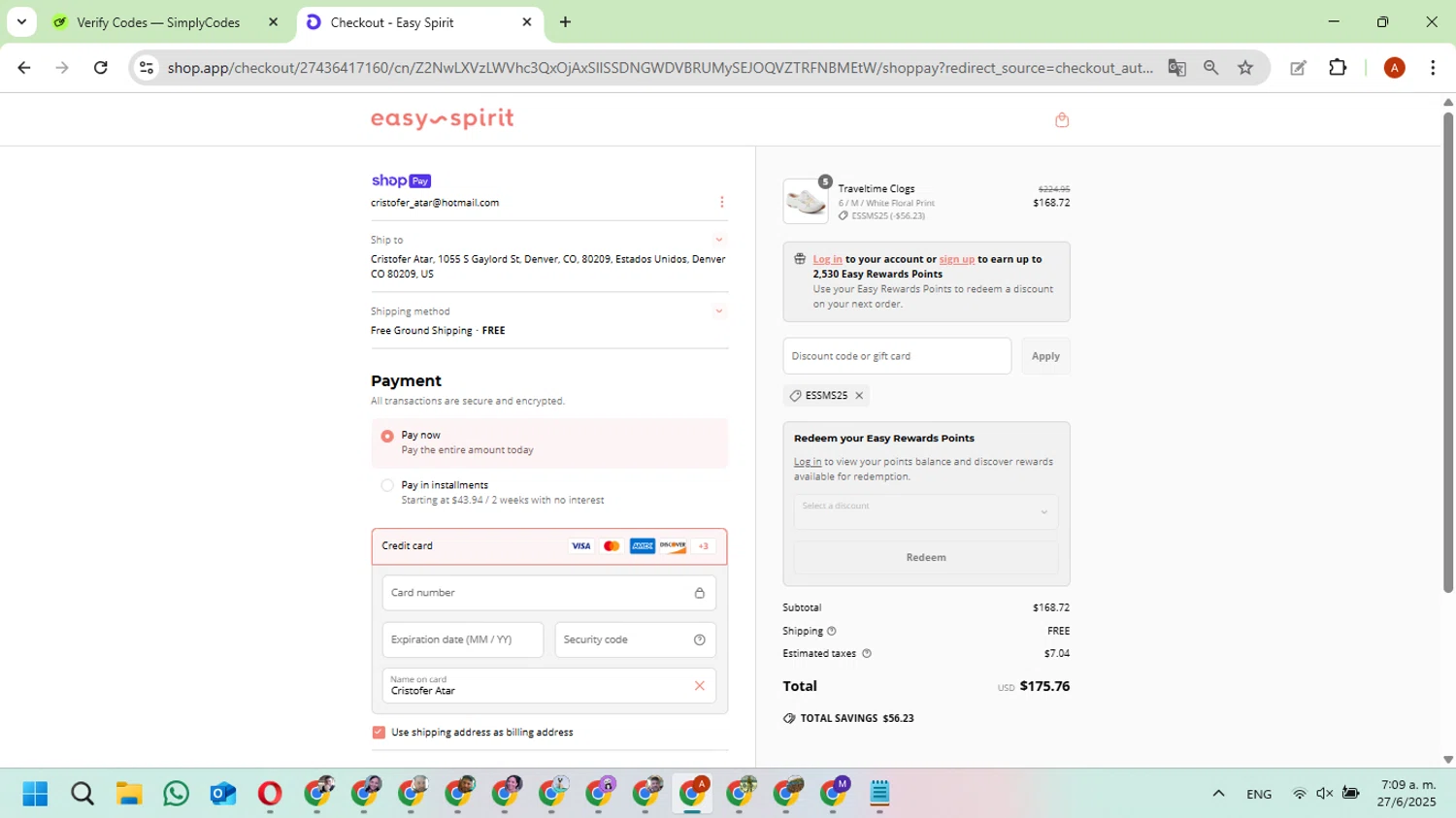Click the American Express card icon
Image resolution: width=1456 pixels, height=818 pixels.
point(642,546)
